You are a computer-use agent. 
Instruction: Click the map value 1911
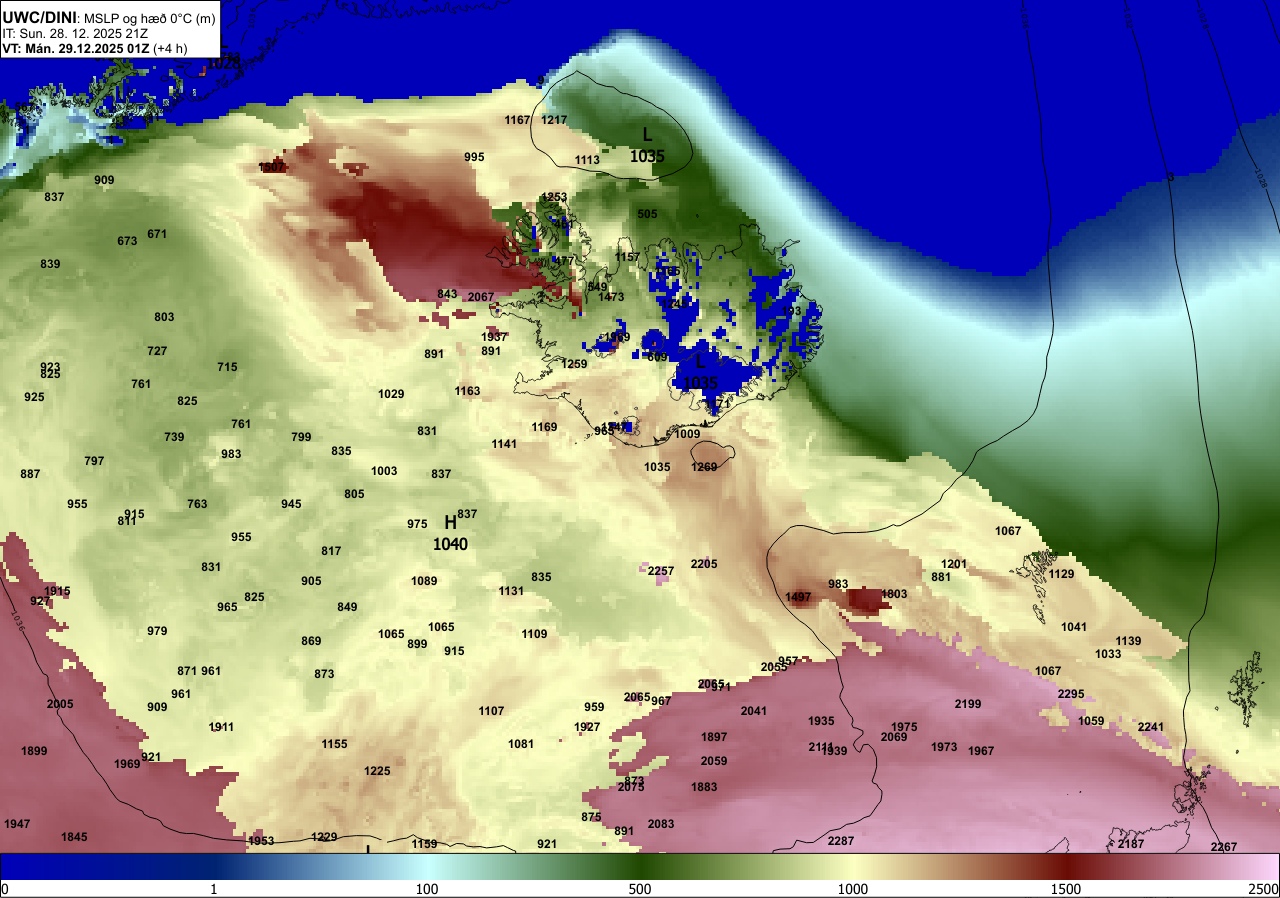tap(221, 727)
